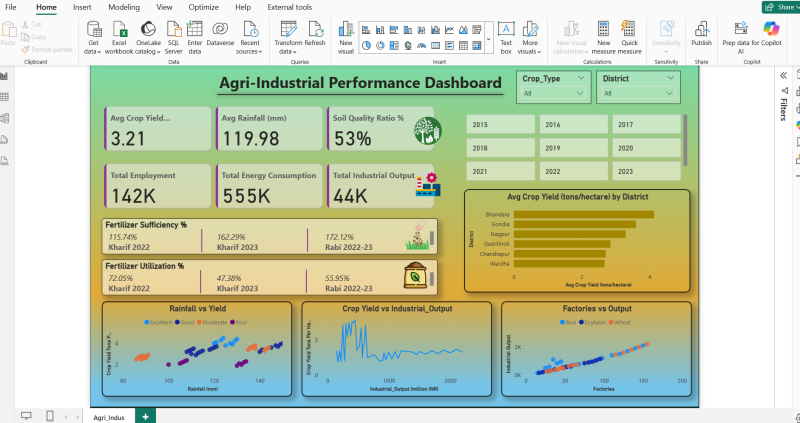800x423 pixels.
Task: Open DAX query view in left sidebar
Action: (x=5, y=140)
